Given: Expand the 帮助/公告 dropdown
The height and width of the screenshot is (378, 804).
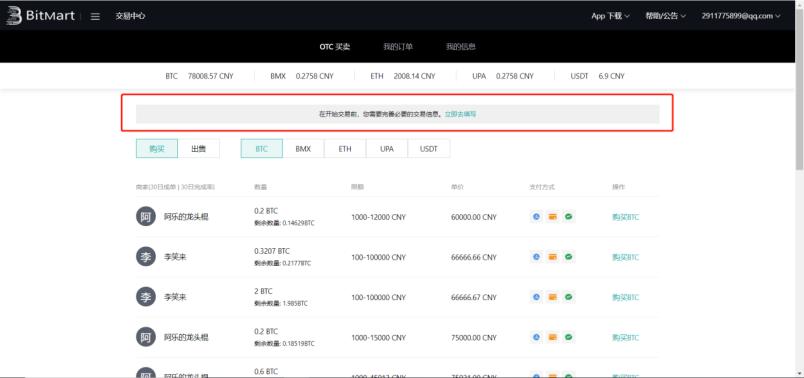Looking at the screenshot, I should (666, 16).
